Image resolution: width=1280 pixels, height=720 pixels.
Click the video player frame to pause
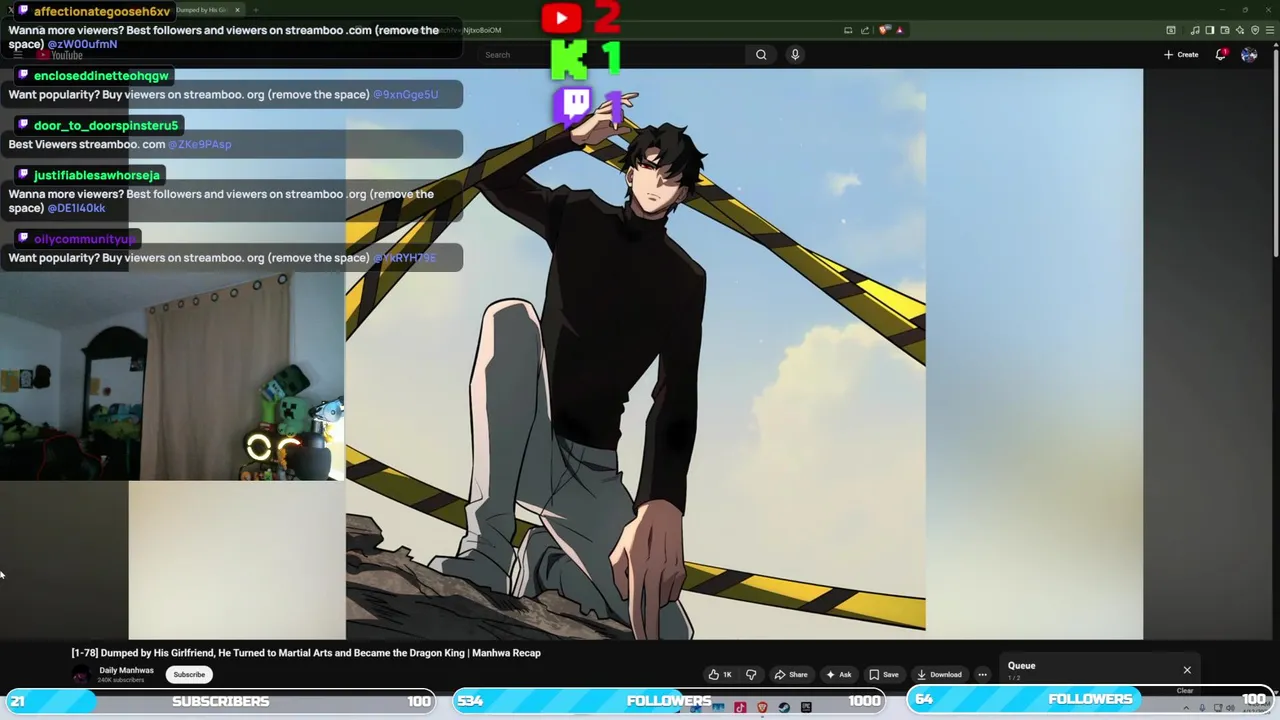click(x=635, y=354)
